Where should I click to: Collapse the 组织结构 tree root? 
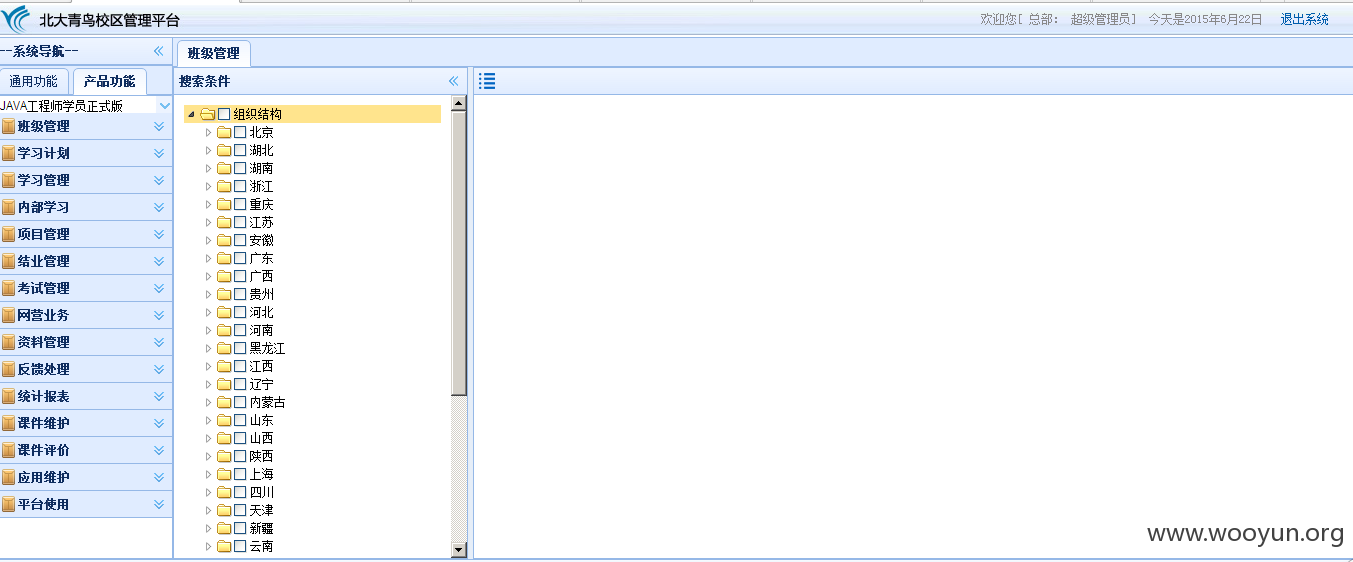(191, 114)
